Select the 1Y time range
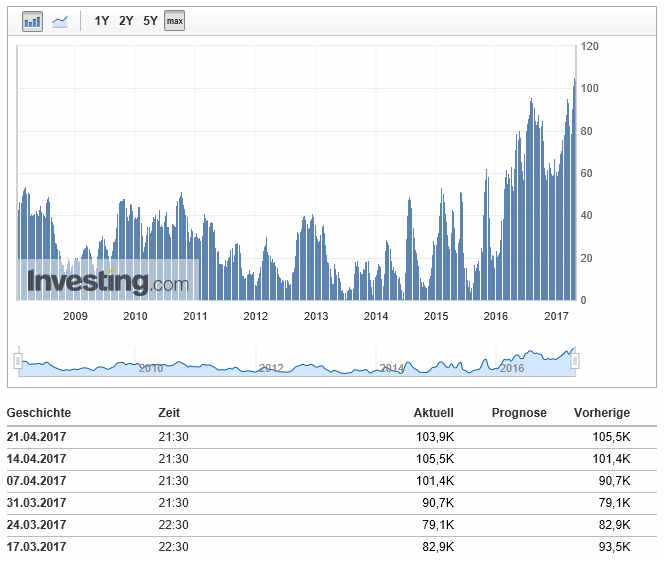Screen dimensions: 665x561 coord(101,21)
